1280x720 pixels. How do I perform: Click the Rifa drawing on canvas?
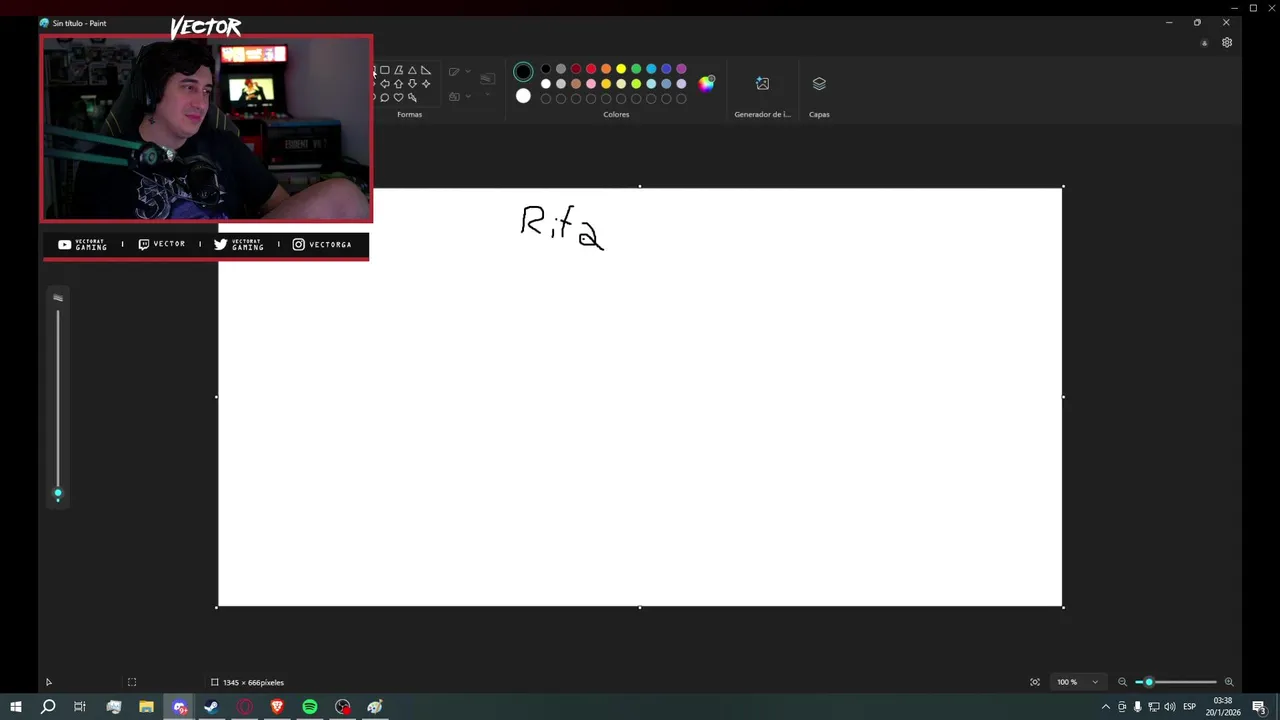(562, 228)
